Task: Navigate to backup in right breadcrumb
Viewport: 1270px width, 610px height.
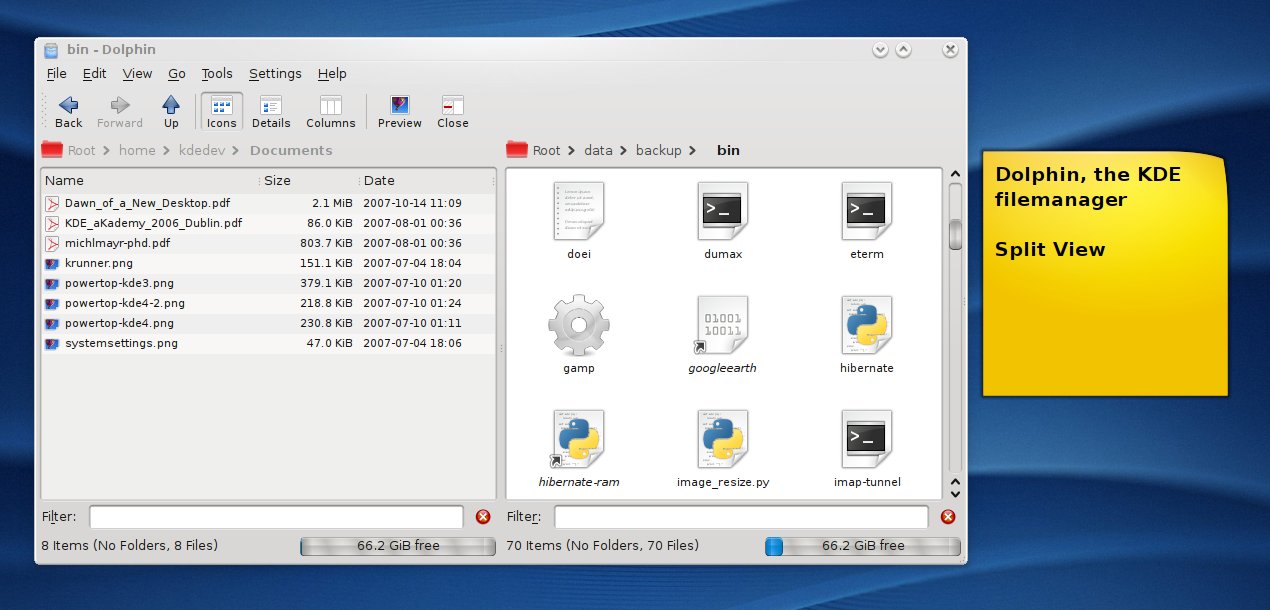Action: 658,151
